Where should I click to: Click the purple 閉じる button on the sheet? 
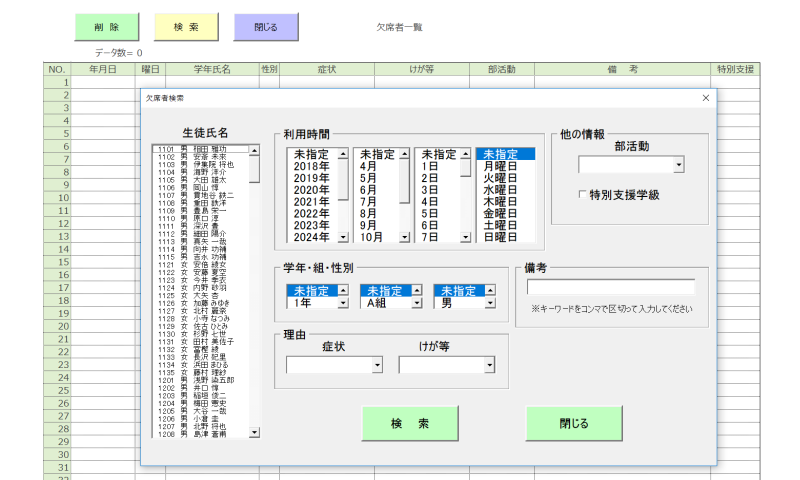point(266,27)
